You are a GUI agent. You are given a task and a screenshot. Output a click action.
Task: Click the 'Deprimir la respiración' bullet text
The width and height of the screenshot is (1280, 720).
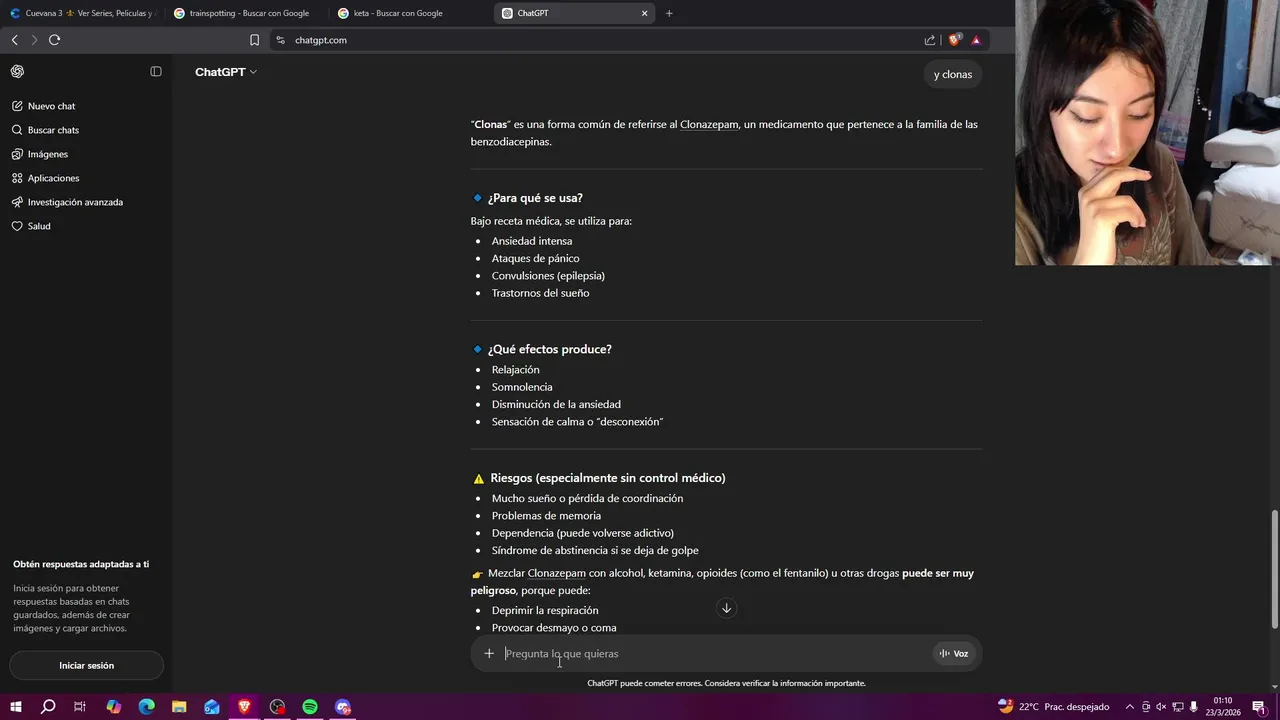545,610
